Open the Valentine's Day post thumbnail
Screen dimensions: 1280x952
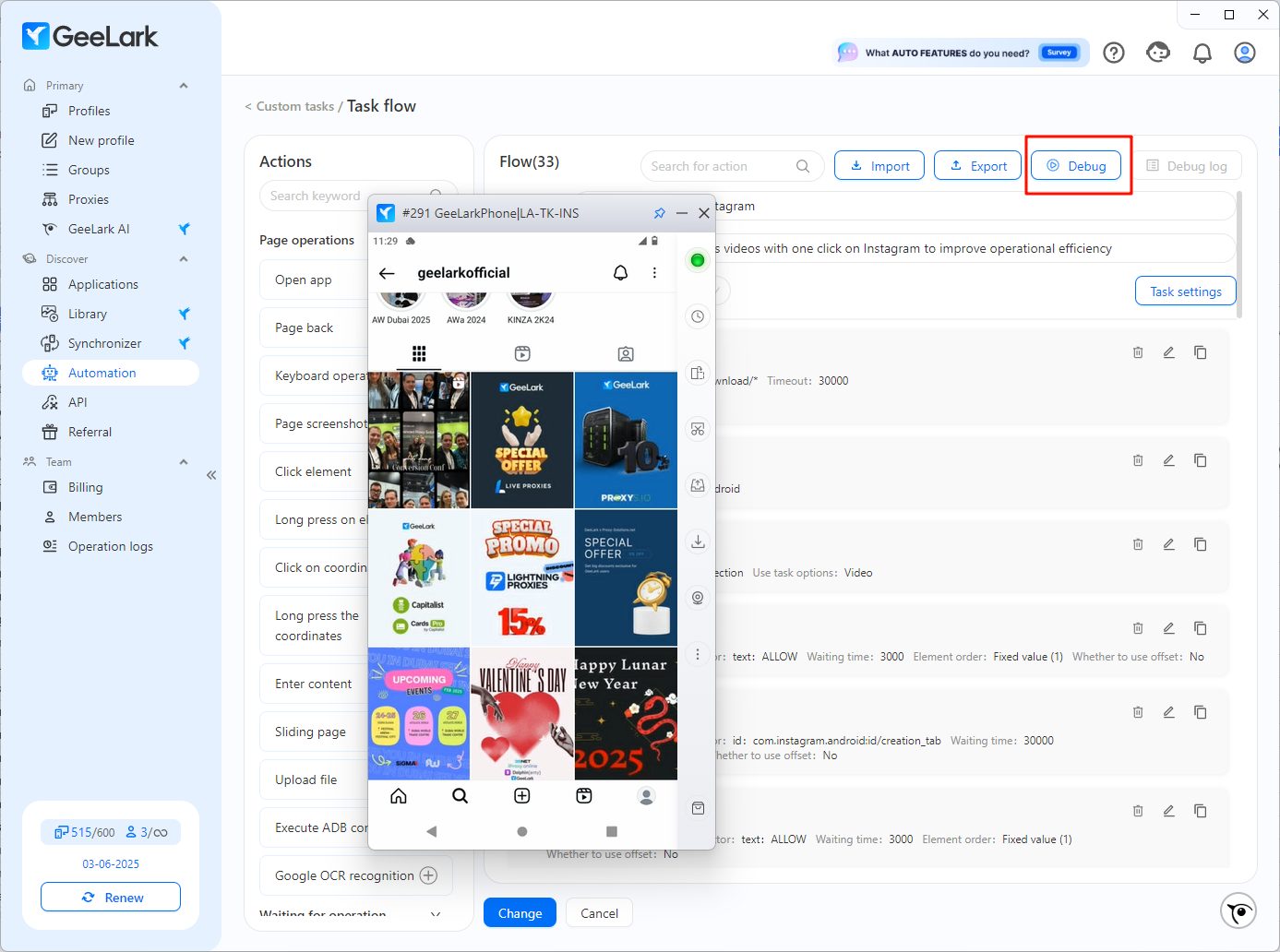522,714
